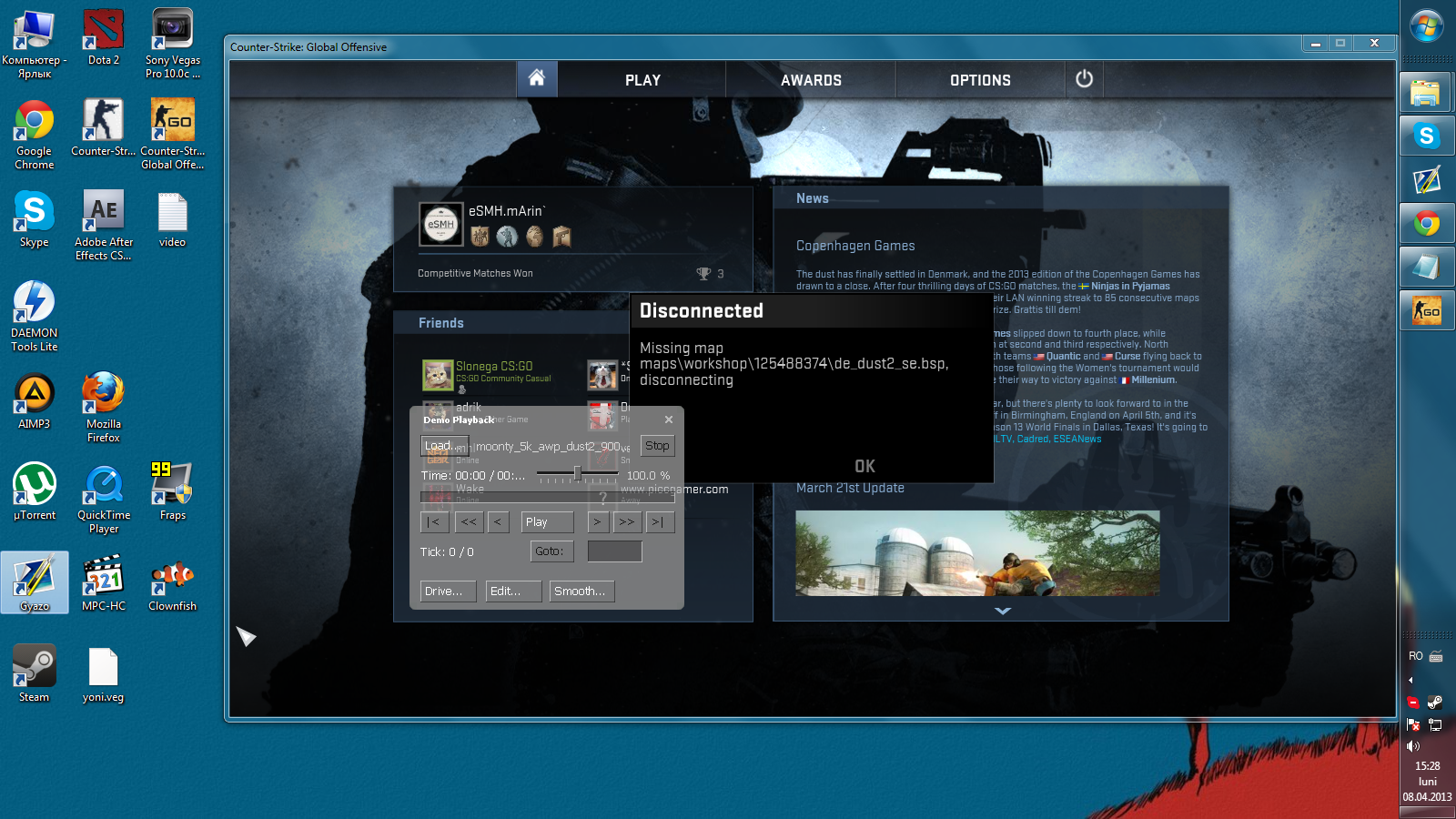Close the Demo Playback panel
The image size is (1456, 819).
pos(669,420)
